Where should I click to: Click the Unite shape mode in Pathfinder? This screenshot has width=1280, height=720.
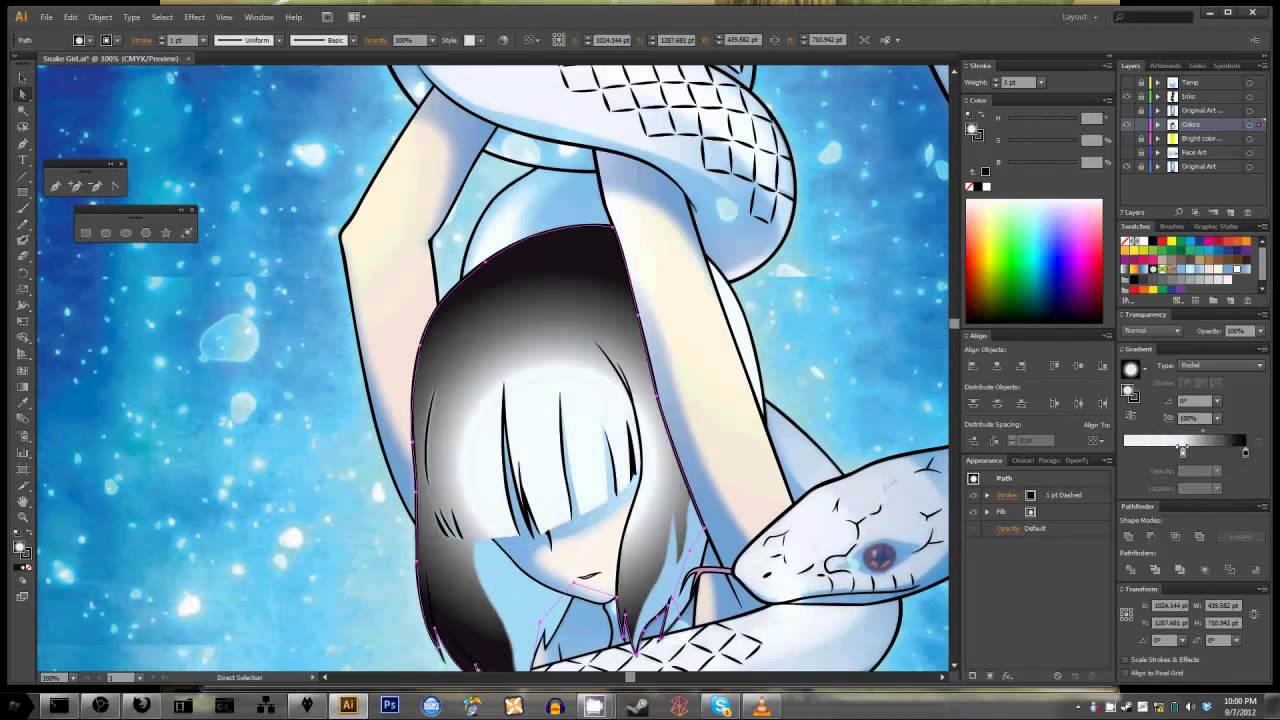coord(1130,536)
